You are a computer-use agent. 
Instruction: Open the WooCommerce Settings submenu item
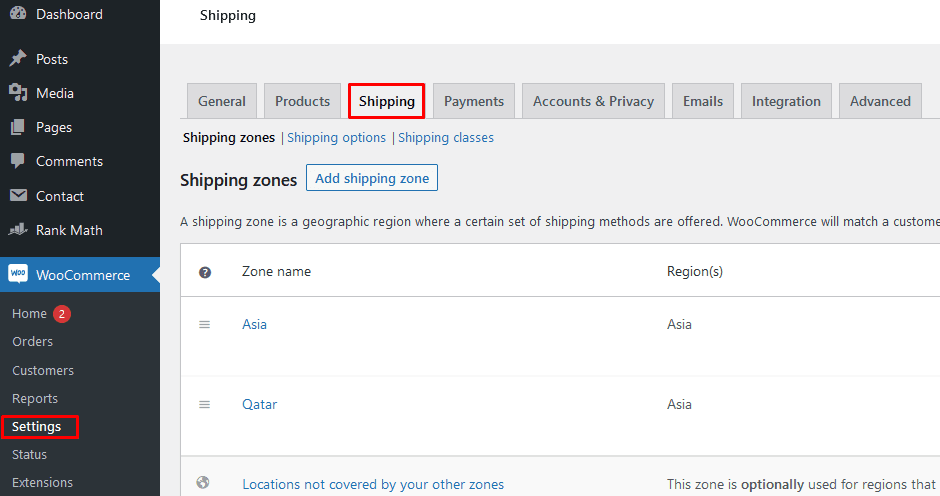click(36, 426)
